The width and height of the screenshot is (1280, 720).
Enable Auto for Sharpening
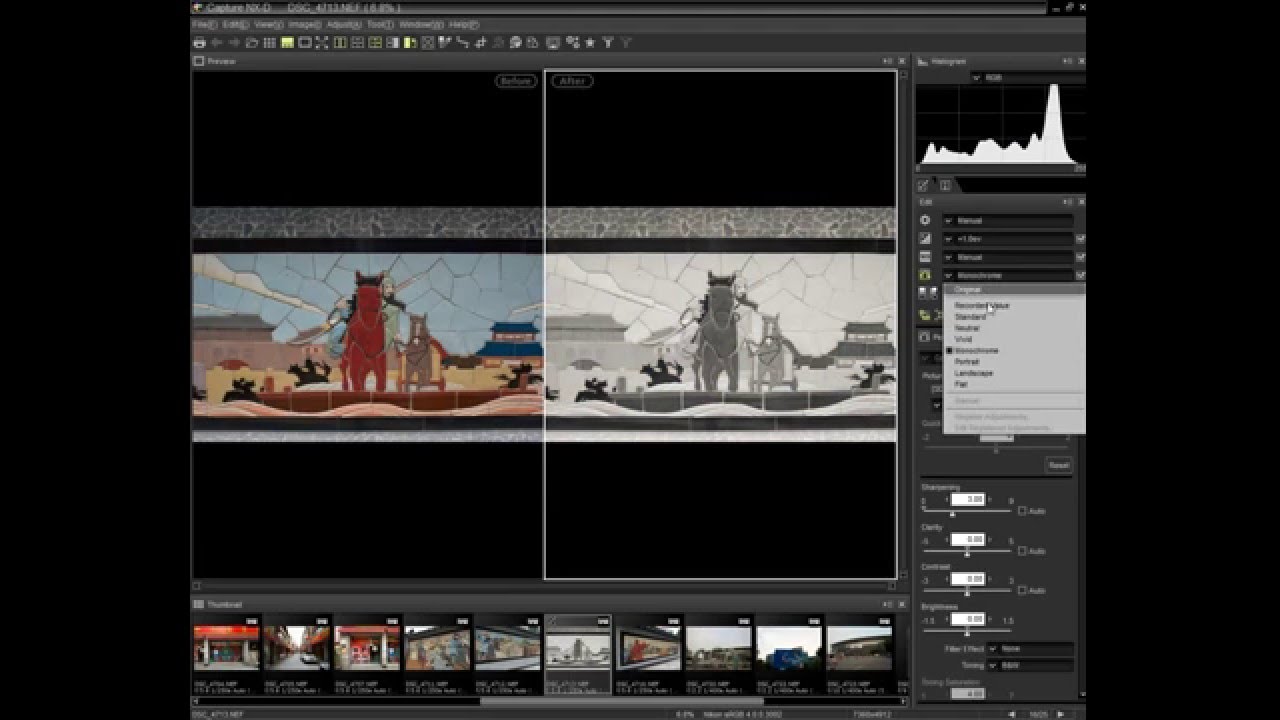(1022, 511)
